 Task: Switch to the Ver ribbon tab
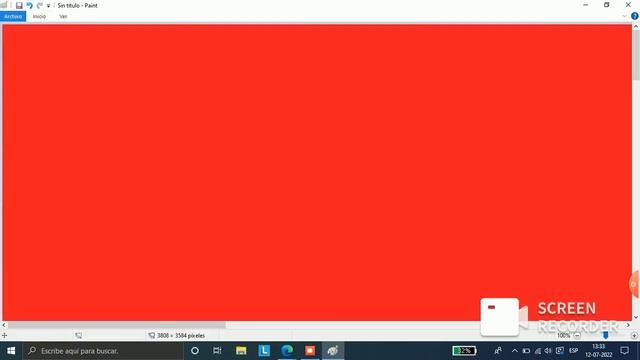63,16
